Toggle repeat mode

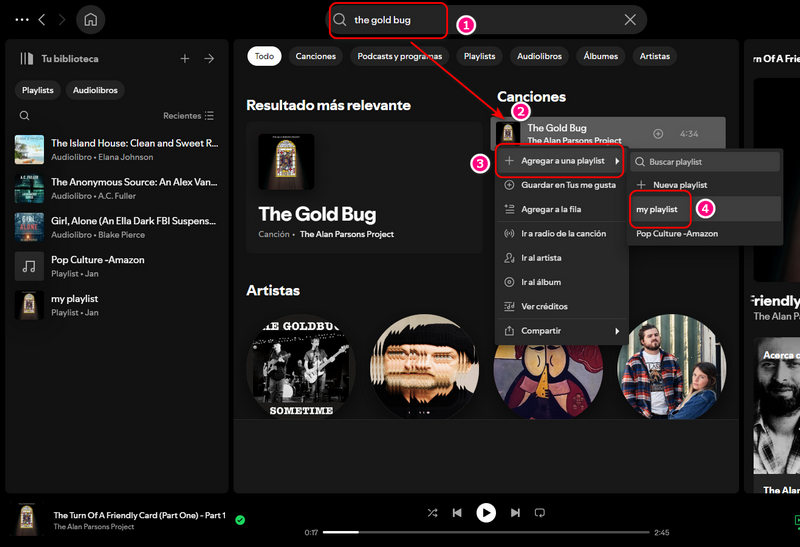point(540,513)
